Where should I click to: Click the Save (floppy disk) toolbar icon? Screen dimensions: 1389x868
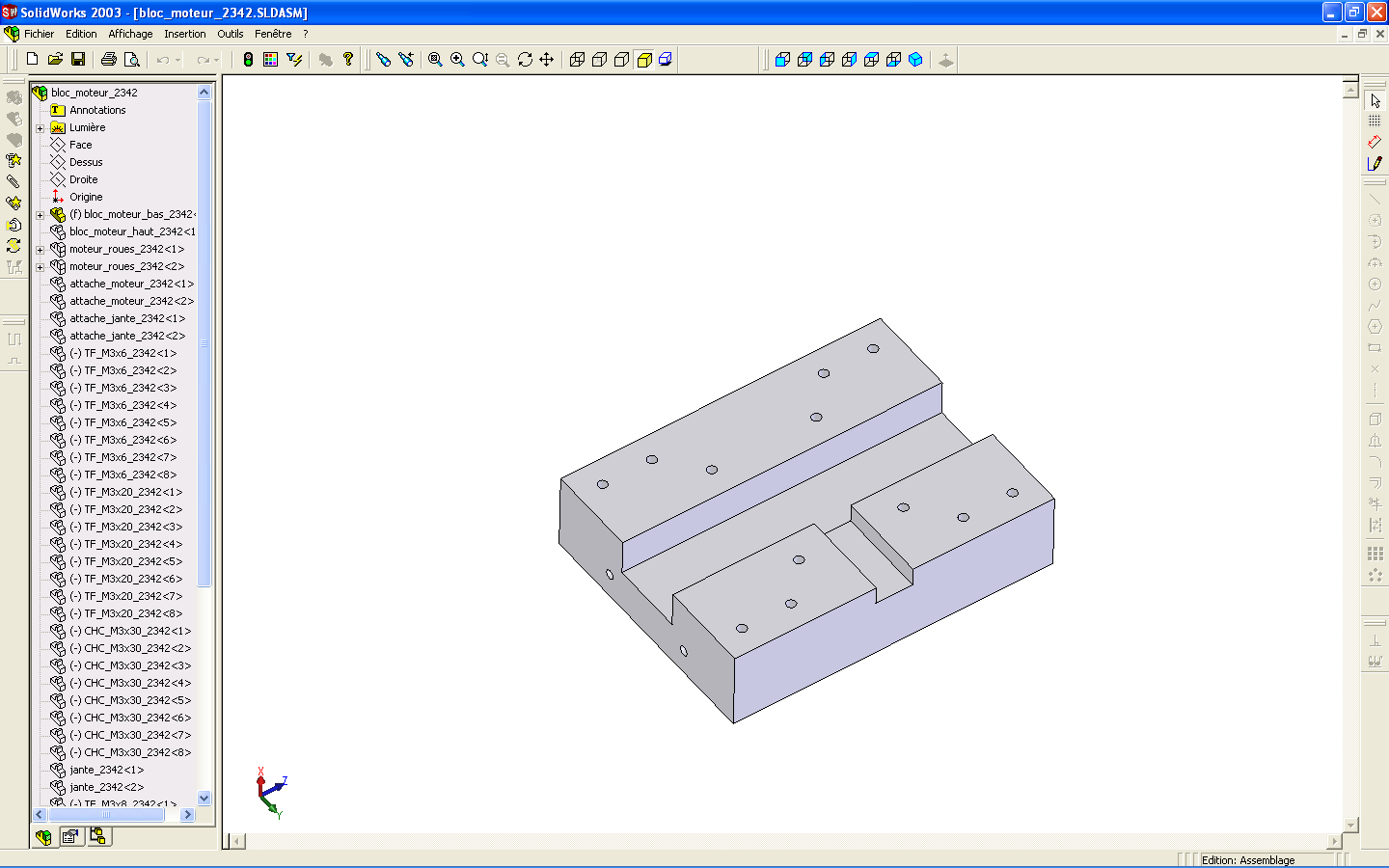78,60
